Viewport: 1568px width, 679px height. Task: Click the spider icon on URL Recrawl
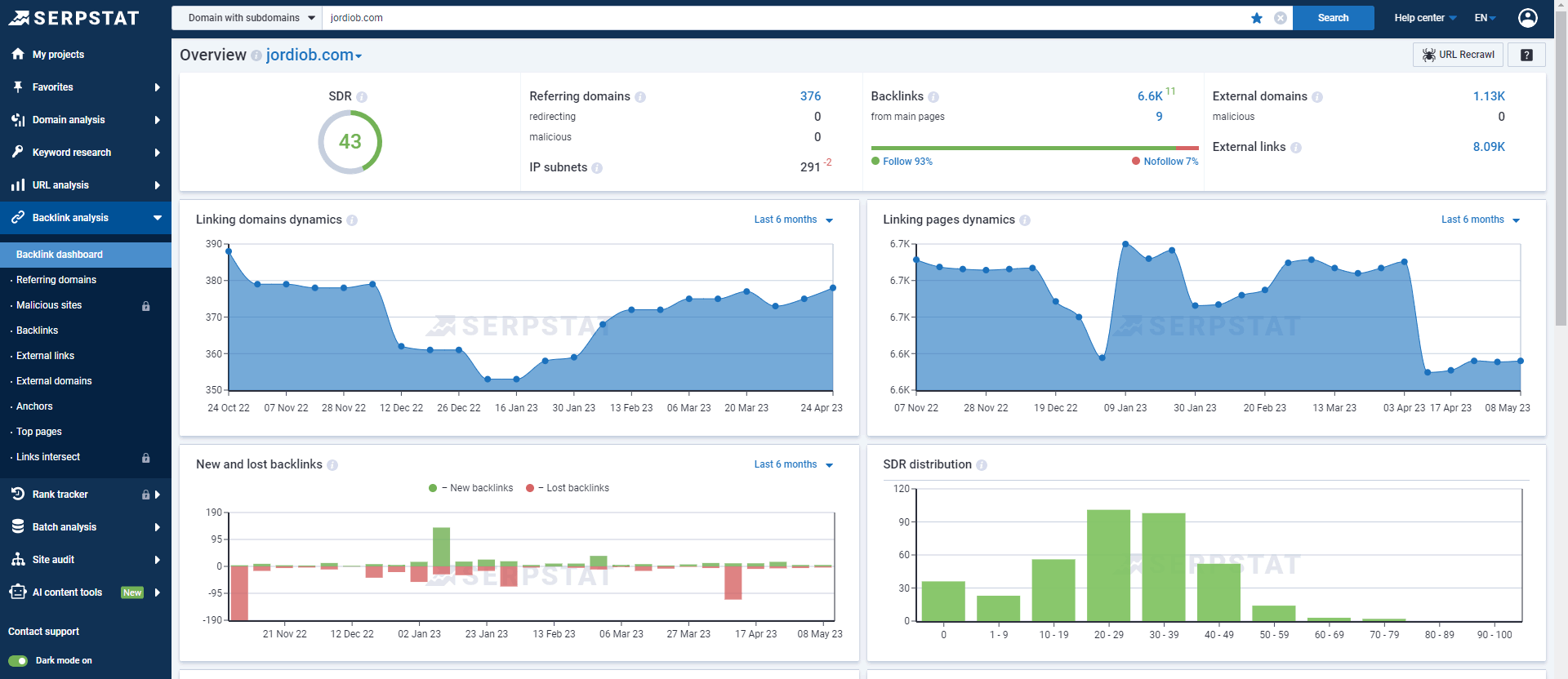(x=1428, y=55)
